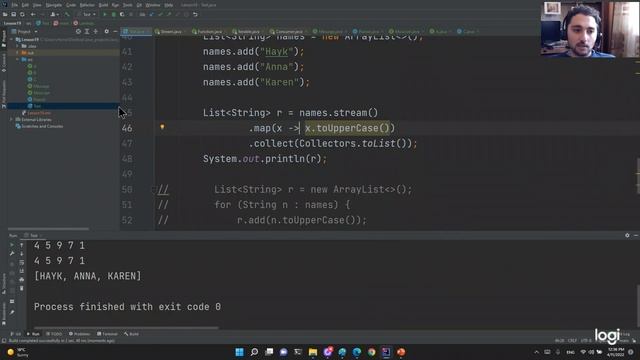Toggle soft-wrap in Run console
This screenshot has height=360, width=640.
point(22,262)
